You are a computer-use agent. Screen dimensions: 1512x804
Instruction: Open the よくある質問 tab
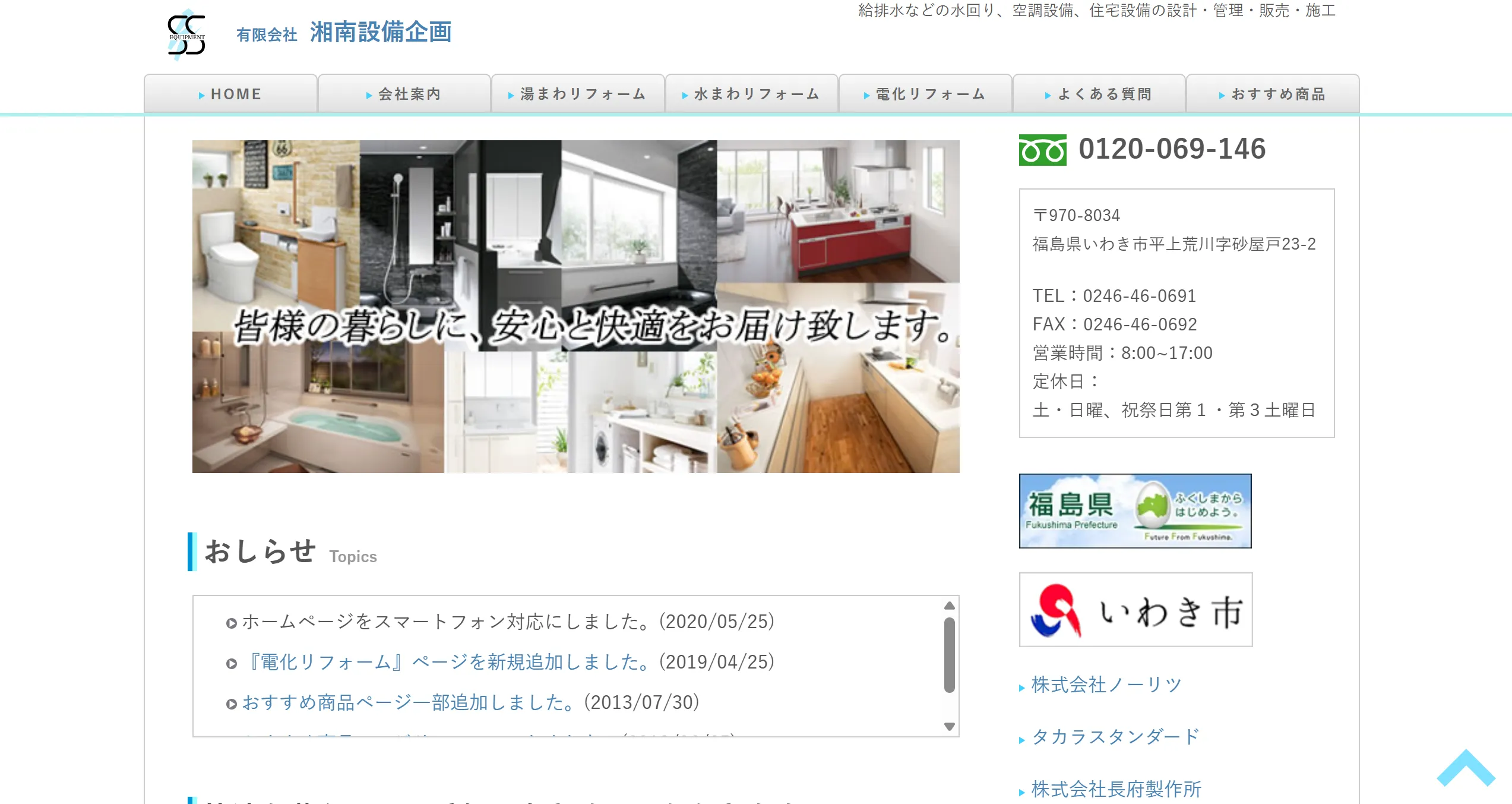click(x=1099, y=94)
